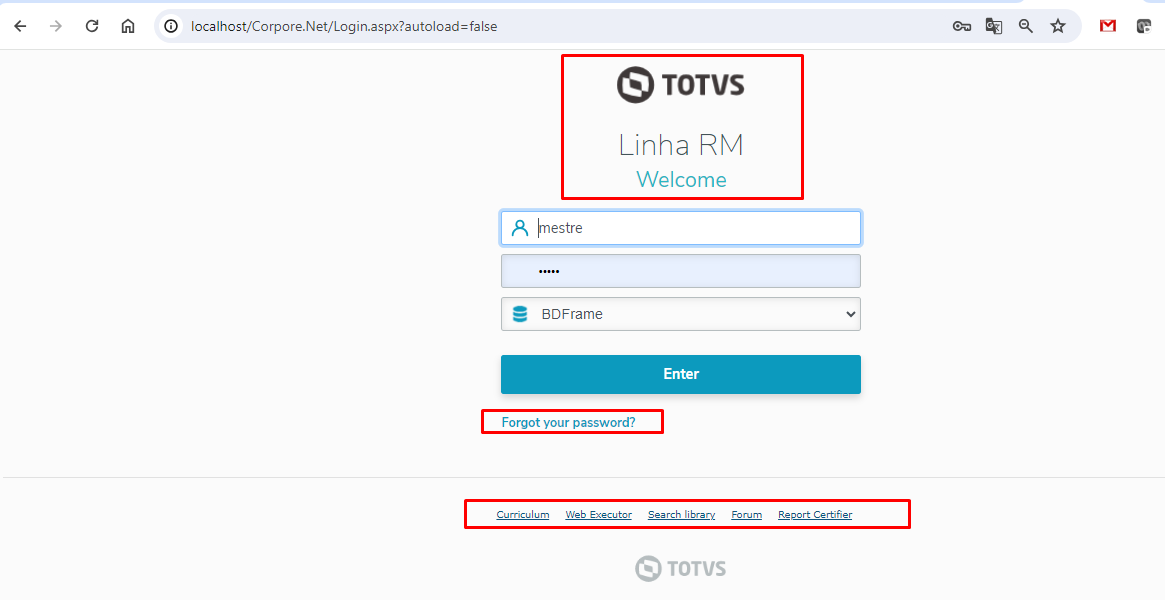The width and height of the screenshot is (1165, 600).
Task: Focus the password field
Action: point(681,271)
